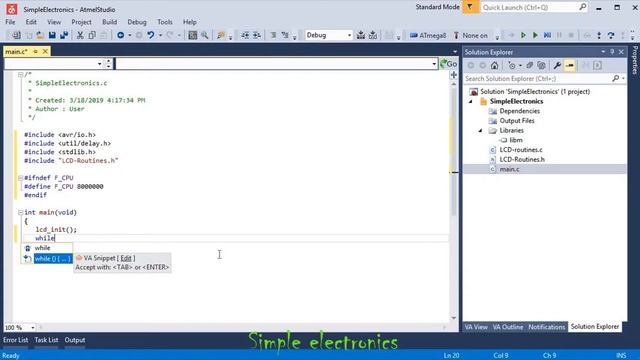Viewport: 640px width, 360px height.
Task: Toggle pin on main.c tab
Action: point(36,51)
